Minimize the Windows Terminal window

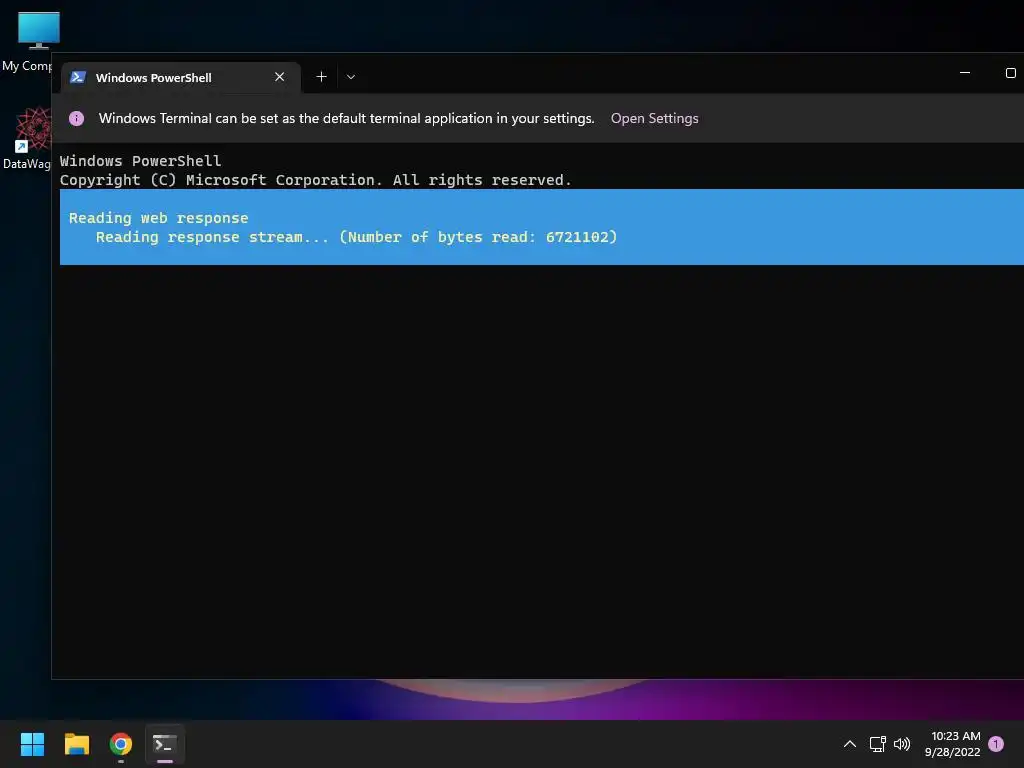965,72
